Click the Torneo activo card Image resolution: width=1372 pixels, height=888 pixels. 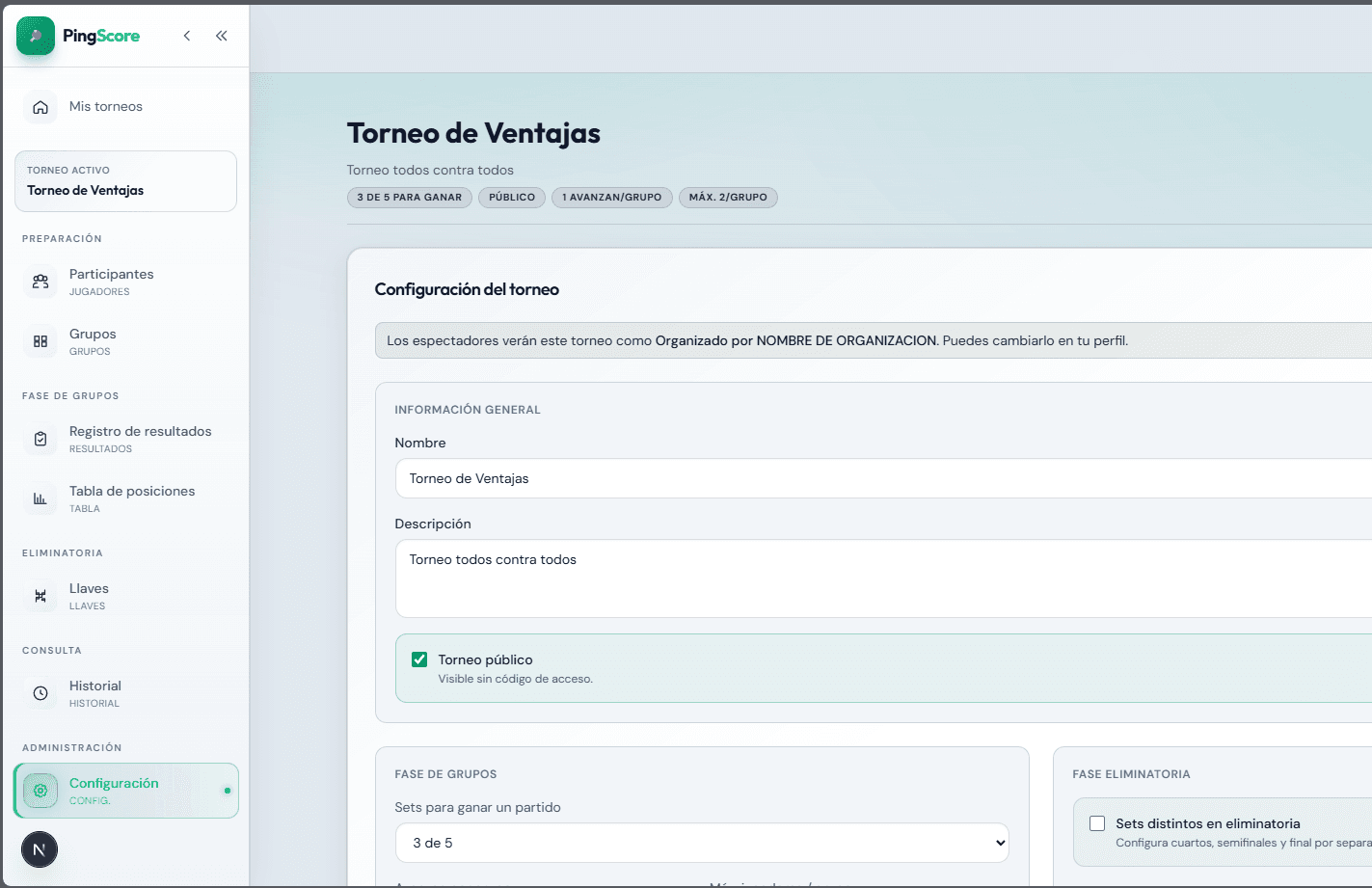coord(125,181)
